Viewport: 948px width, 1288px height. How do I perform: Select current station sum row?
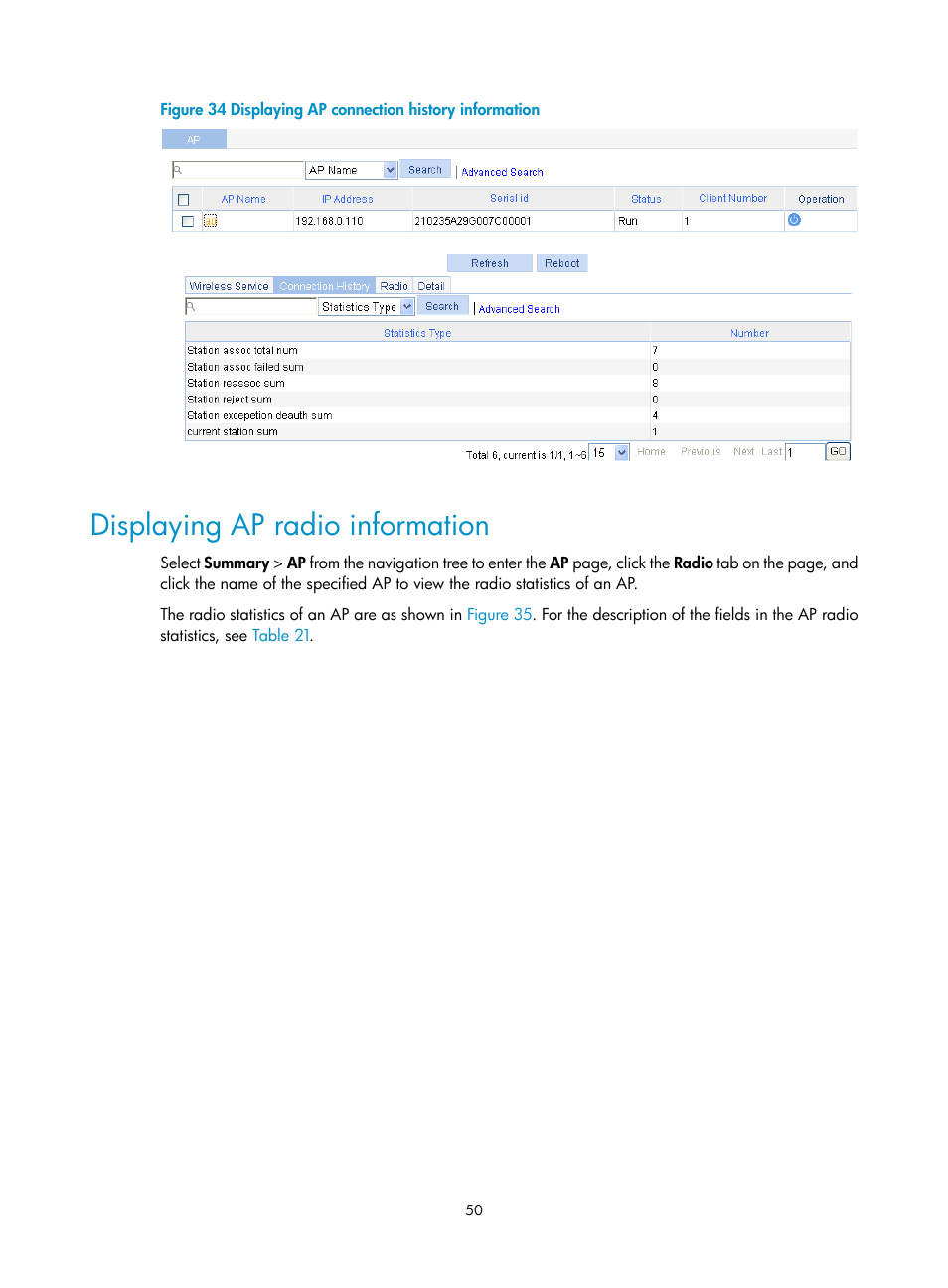pos(518,432)
